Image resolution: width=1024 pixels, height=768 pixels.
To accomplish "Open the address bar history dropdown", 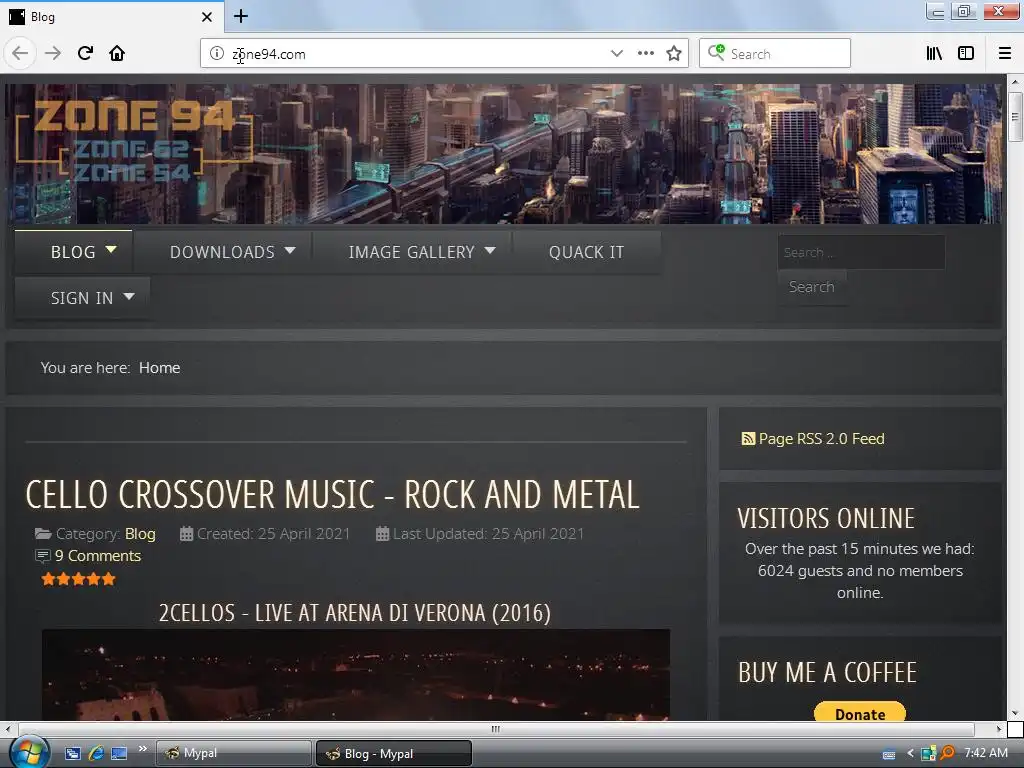I will (x=616, y=54).
